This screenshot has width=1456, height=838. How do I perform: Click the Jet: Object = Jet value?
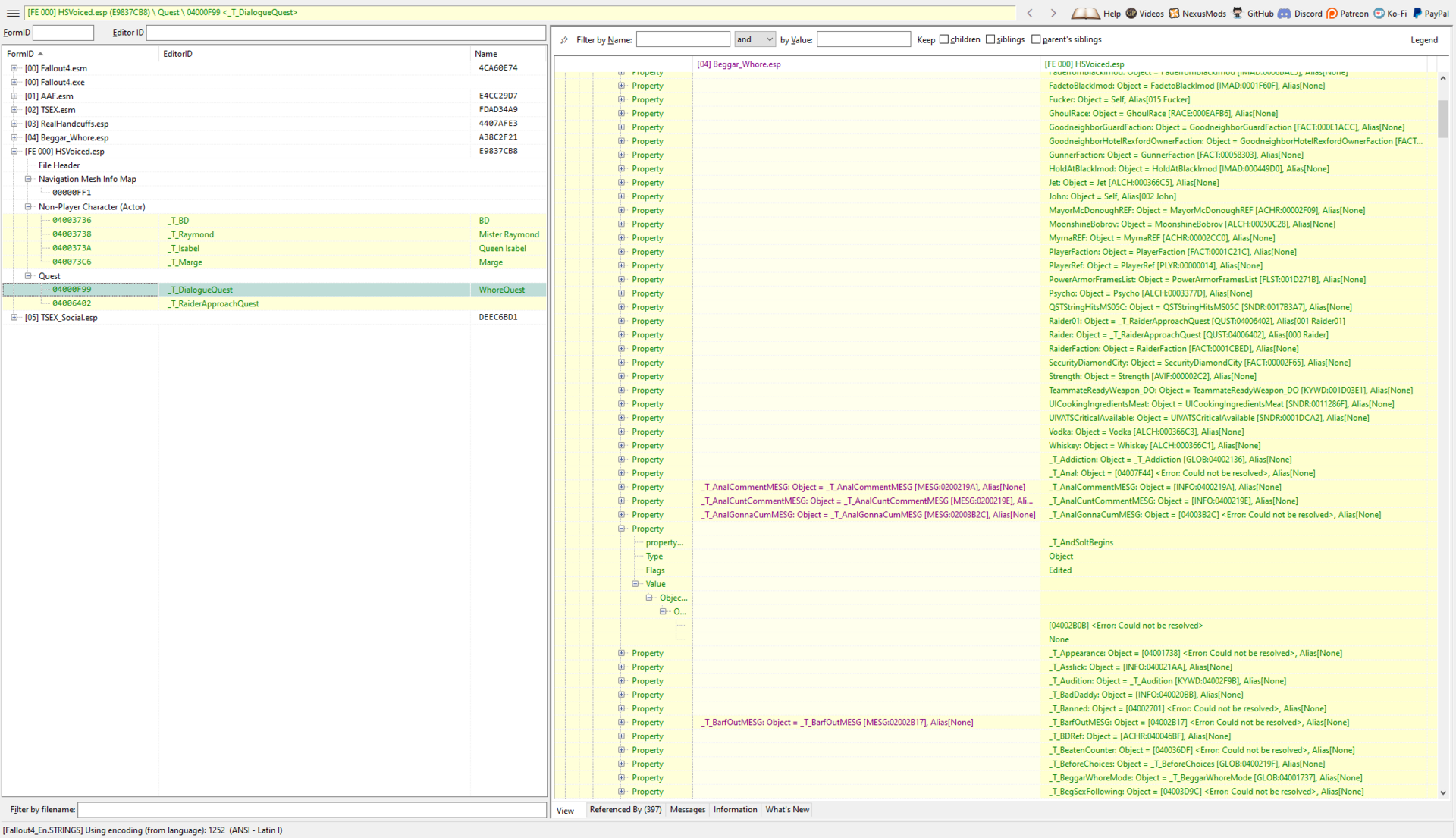[x=1134, y=183]
